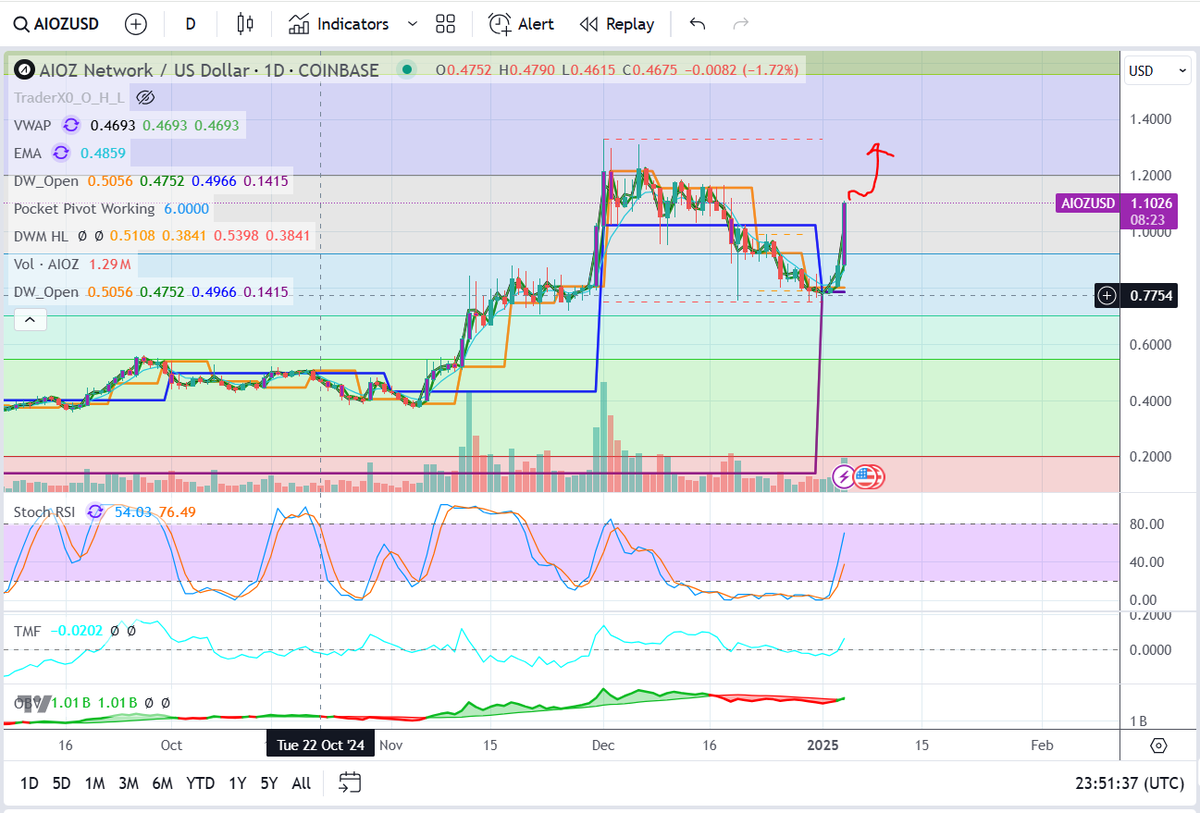
Task: Open indicator templates grid icon
Action: [446, 24]
